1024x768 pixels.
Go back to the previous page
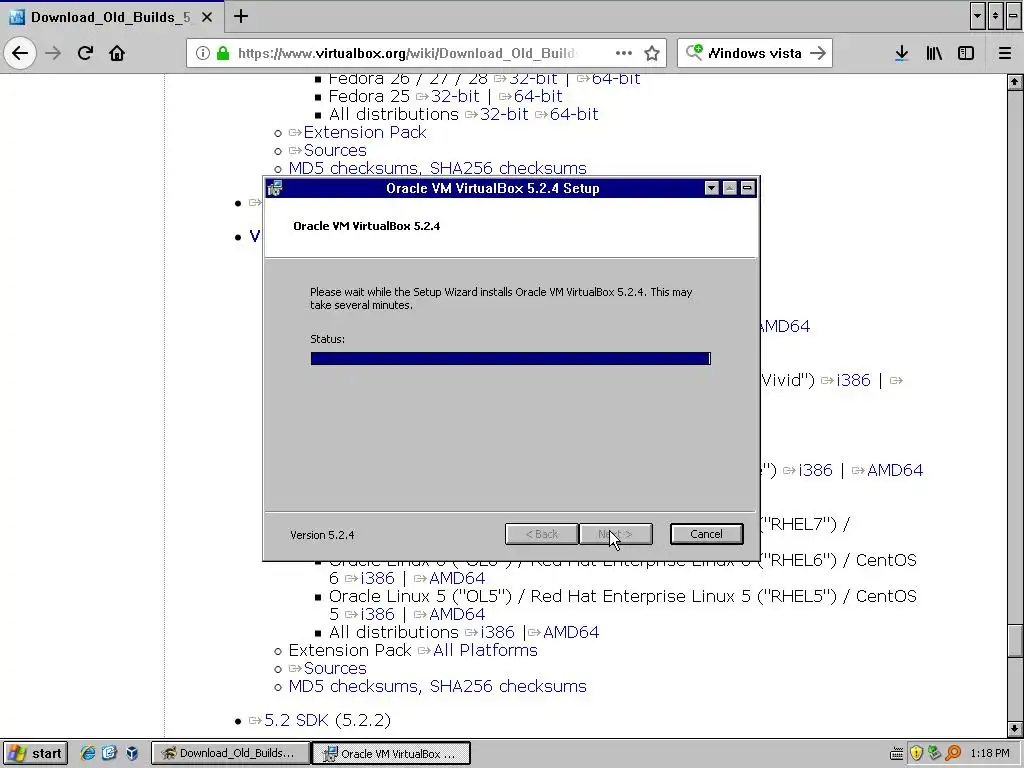tap(20, 53)
